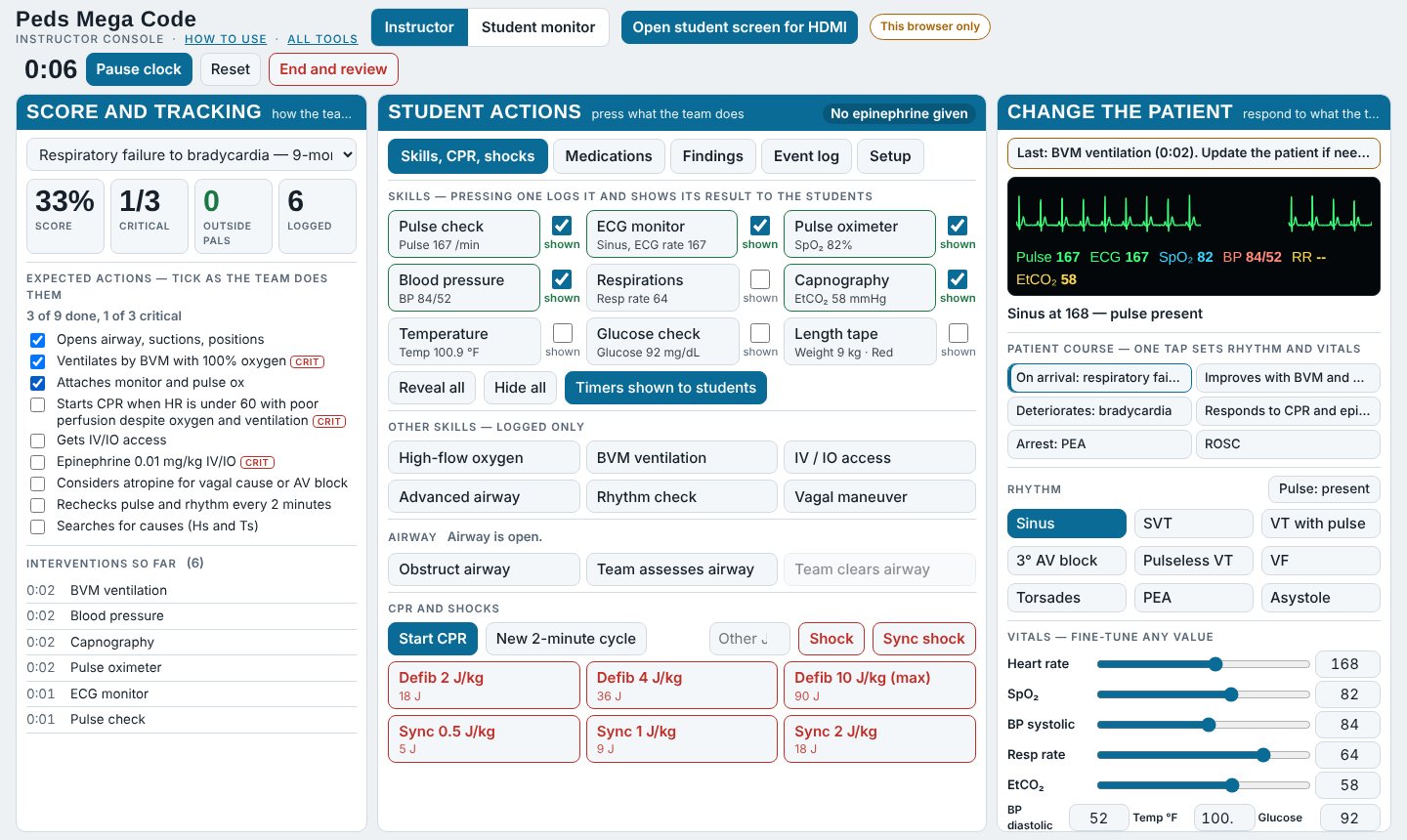
Task: Open the ALL TOOLS link
Action: pos(322,39)
